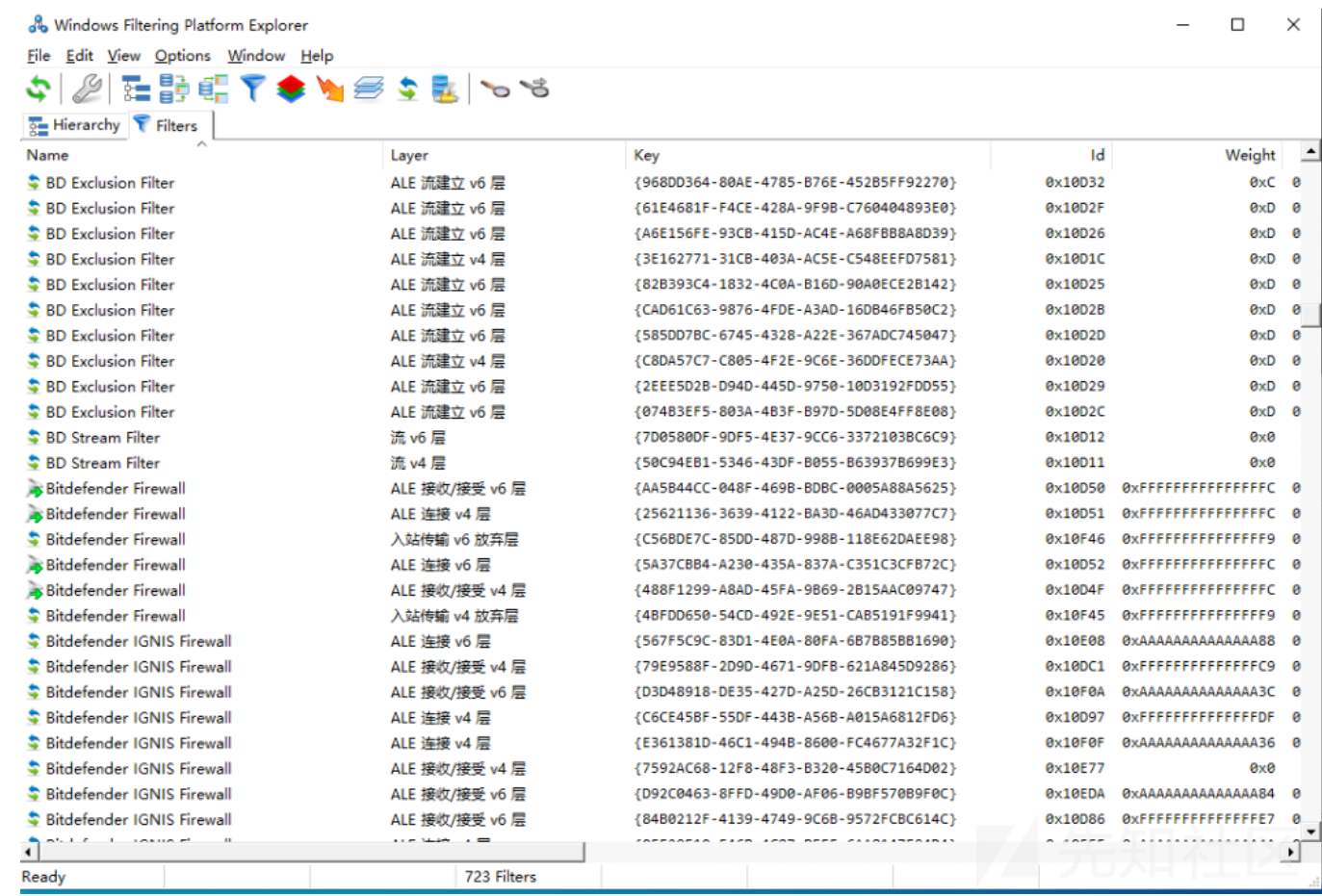Open the Edit menu
The width and height of the screenshot is (1322, 896).
79,56
